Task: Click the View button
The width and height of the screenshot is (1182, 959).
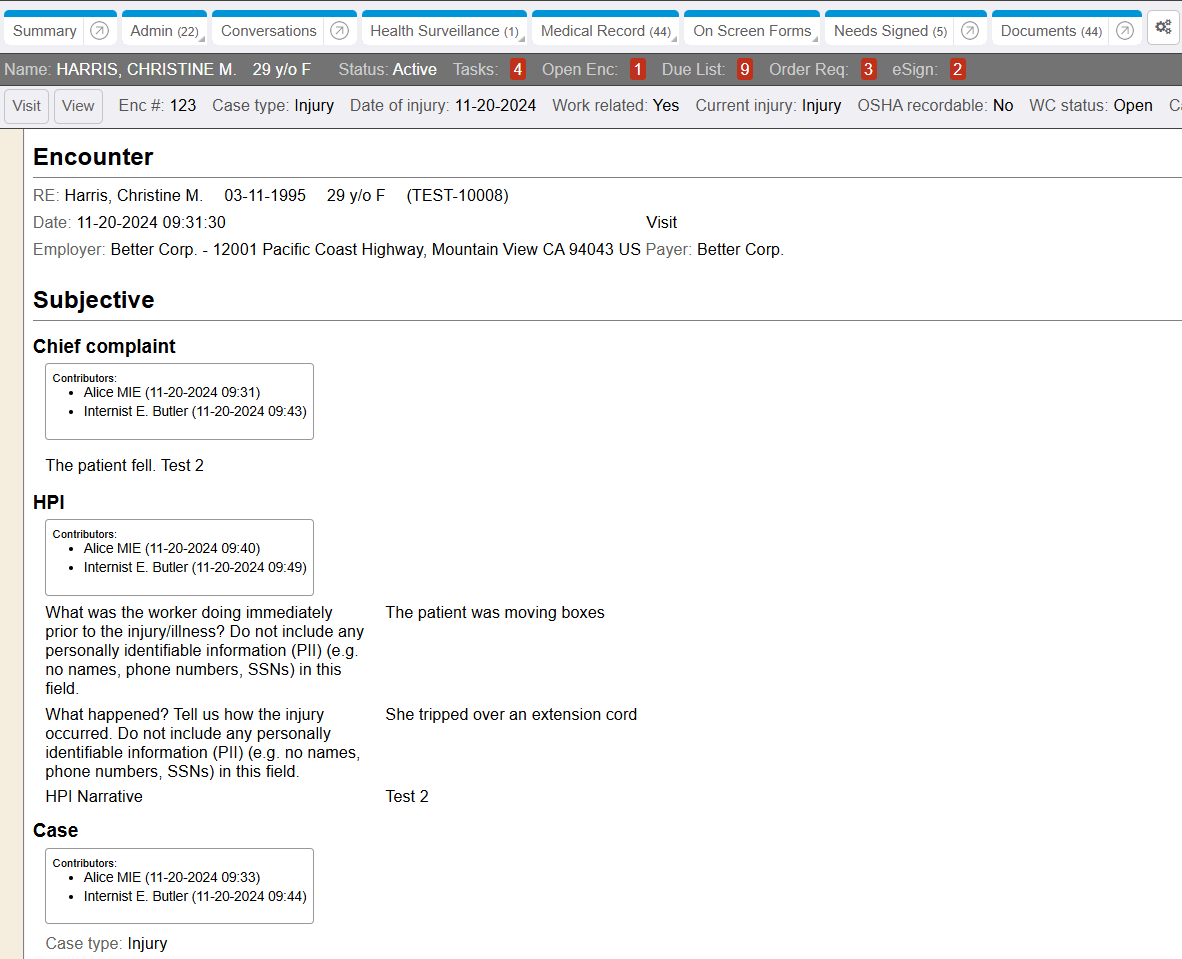Action: (78, 106)
